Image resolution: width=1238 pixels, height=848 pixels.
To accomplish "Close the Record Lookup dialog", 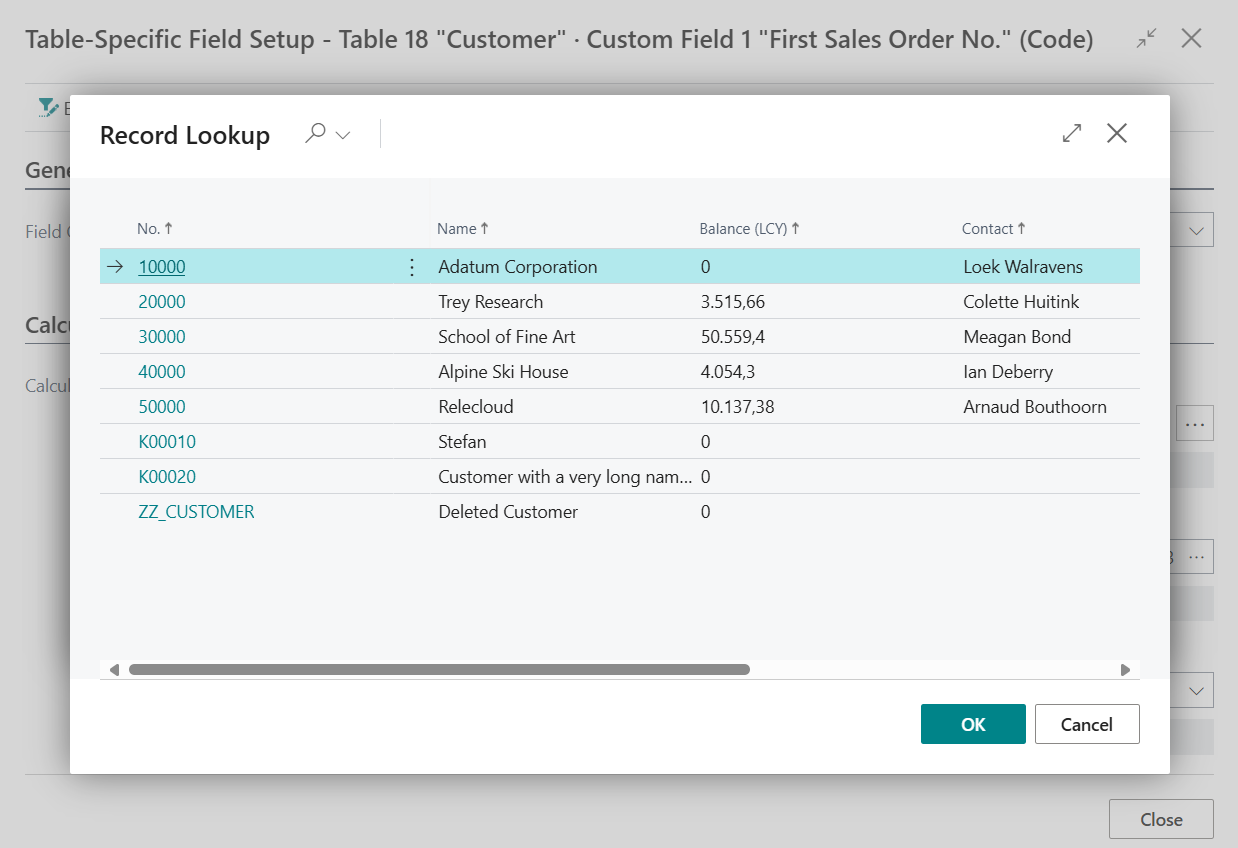I will pos(1117,133).
